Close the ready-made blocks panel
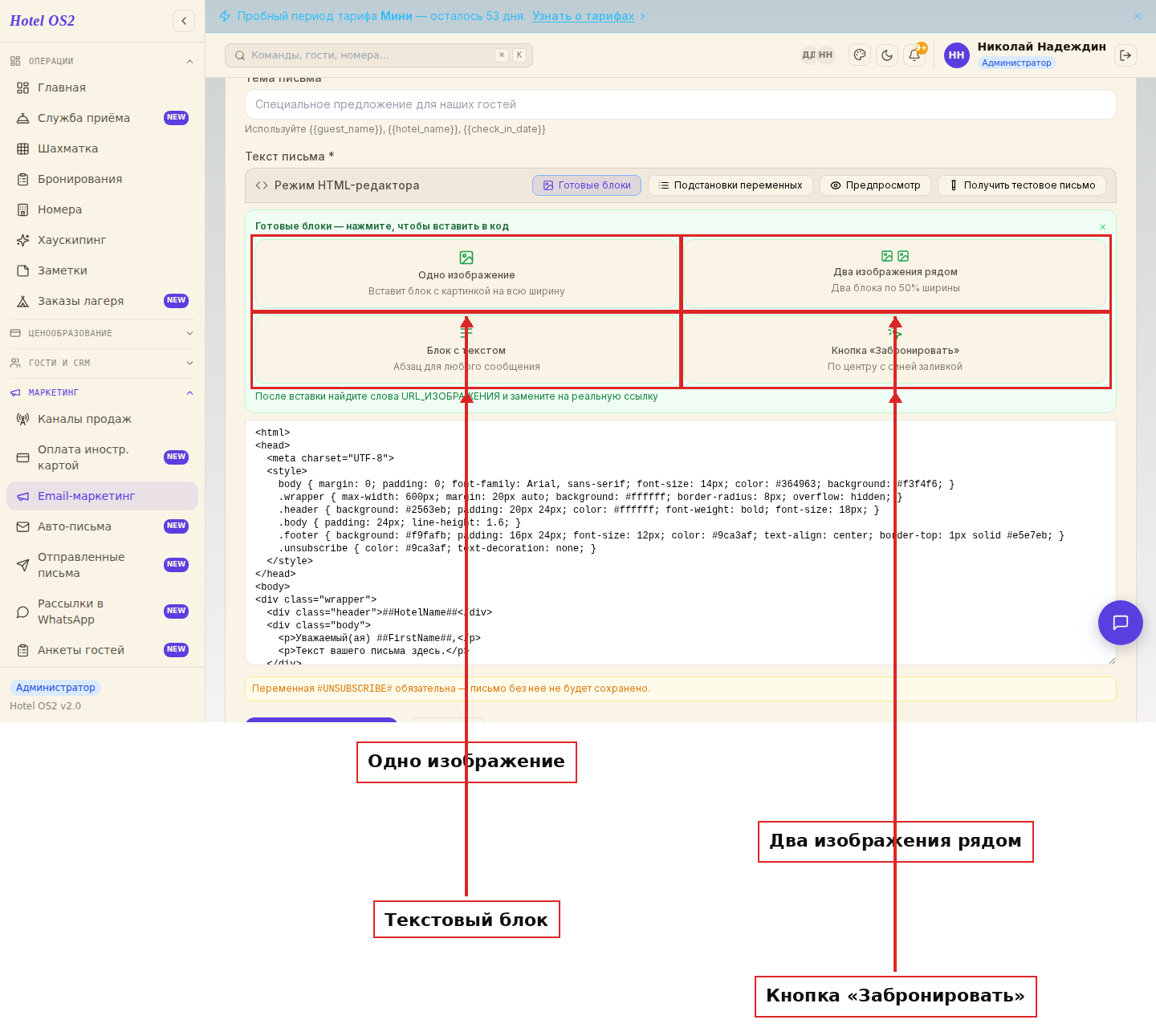This screenshot has width=1156, height=1036. click(1102, 227)
